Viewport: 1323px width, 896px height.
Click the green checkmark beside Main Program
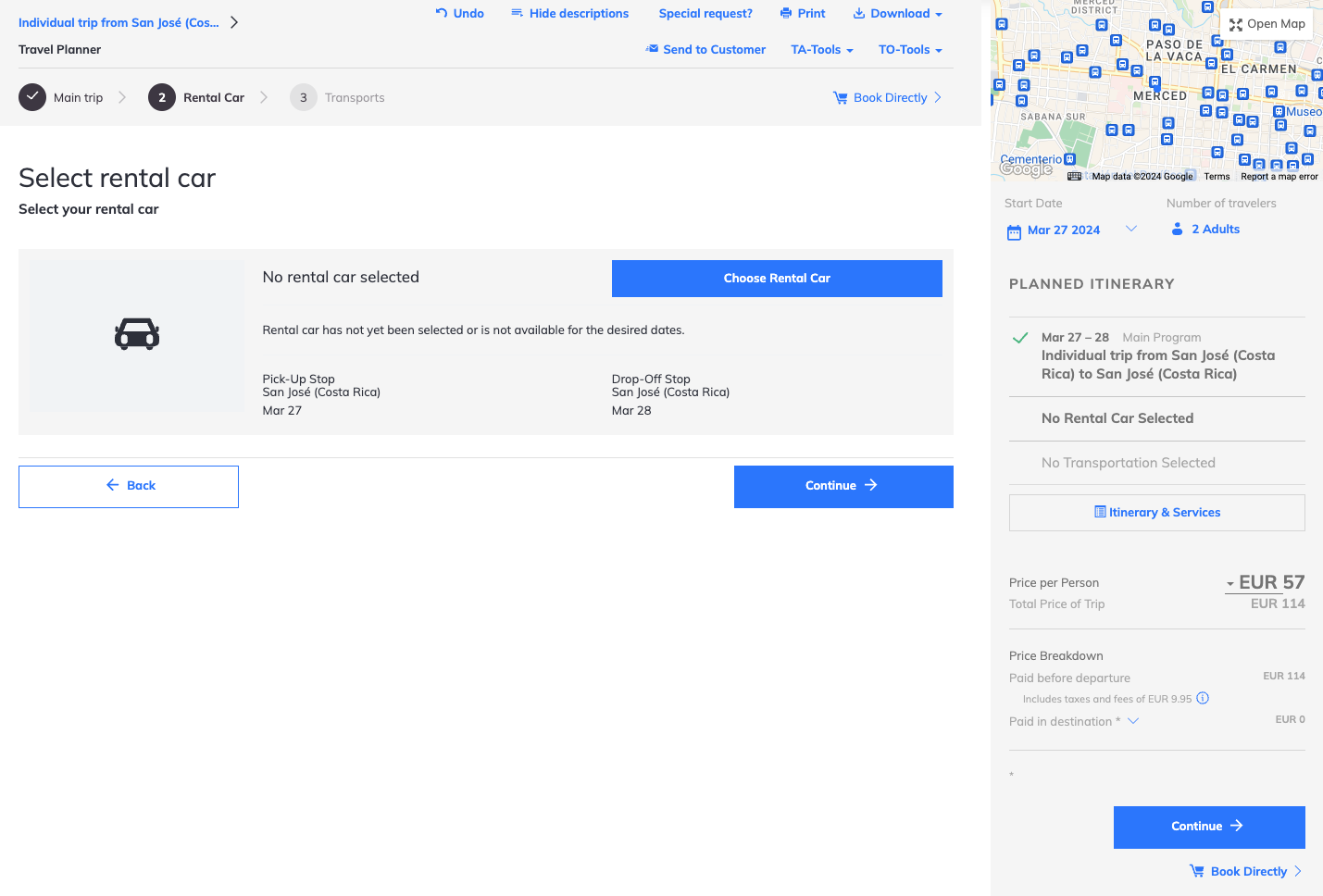coord(1020,338)
